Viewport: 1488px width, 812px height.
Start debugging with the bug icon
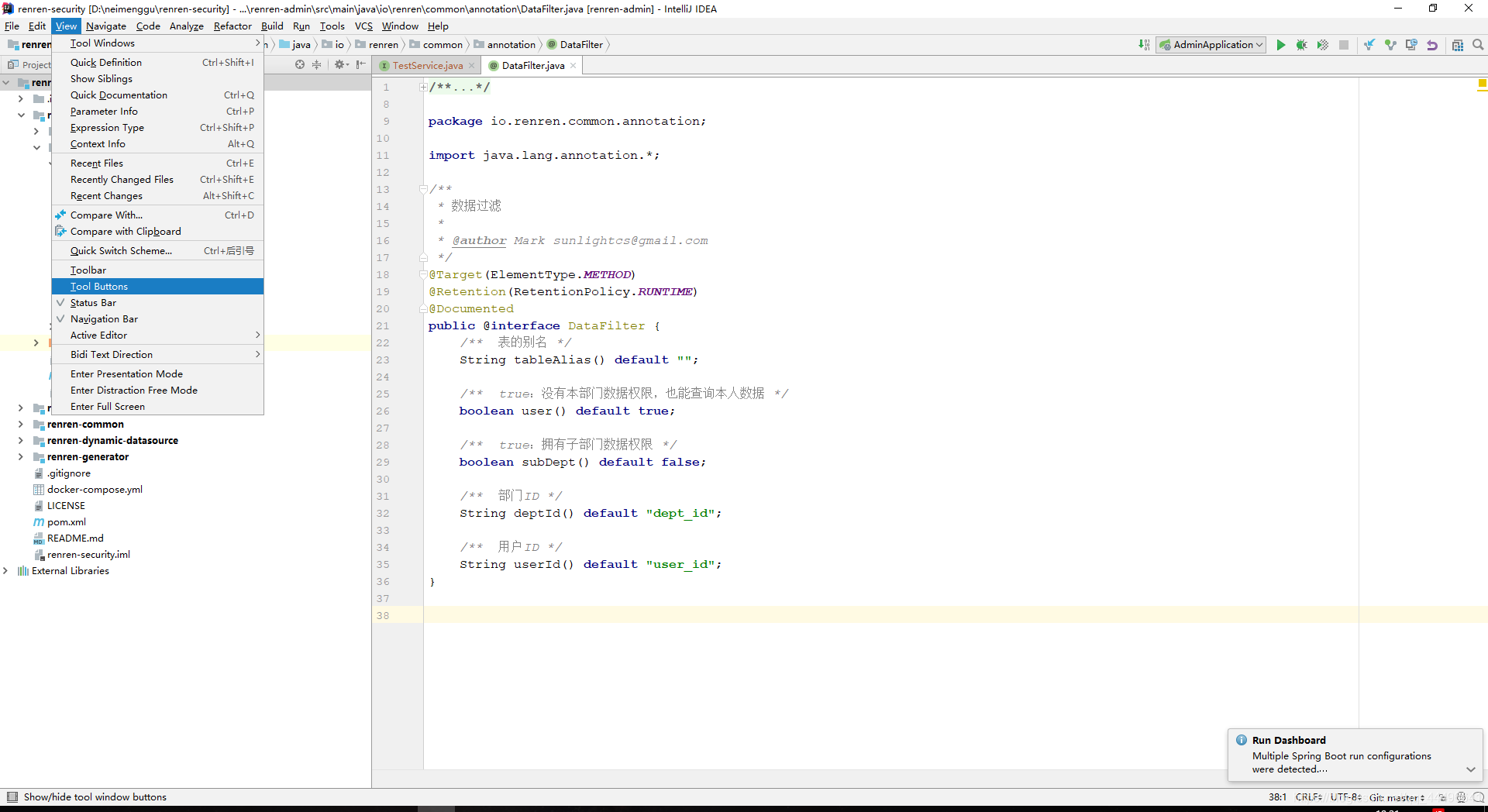(1301, 45)
